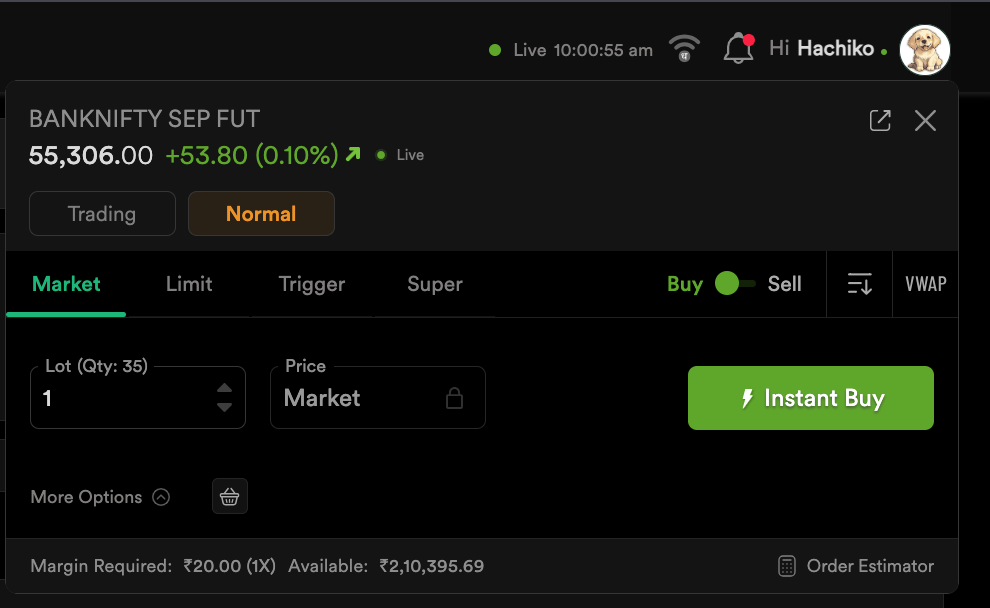This screenshot has height=608, width=990.
Task: Pop out order window icon
Action: coord(880,121)
